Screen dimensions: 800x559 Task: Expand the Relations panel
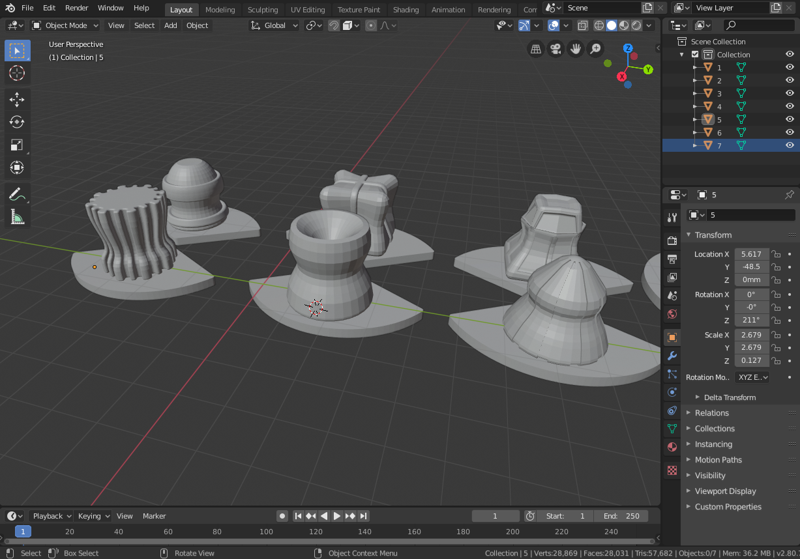[x=712, y=413]
